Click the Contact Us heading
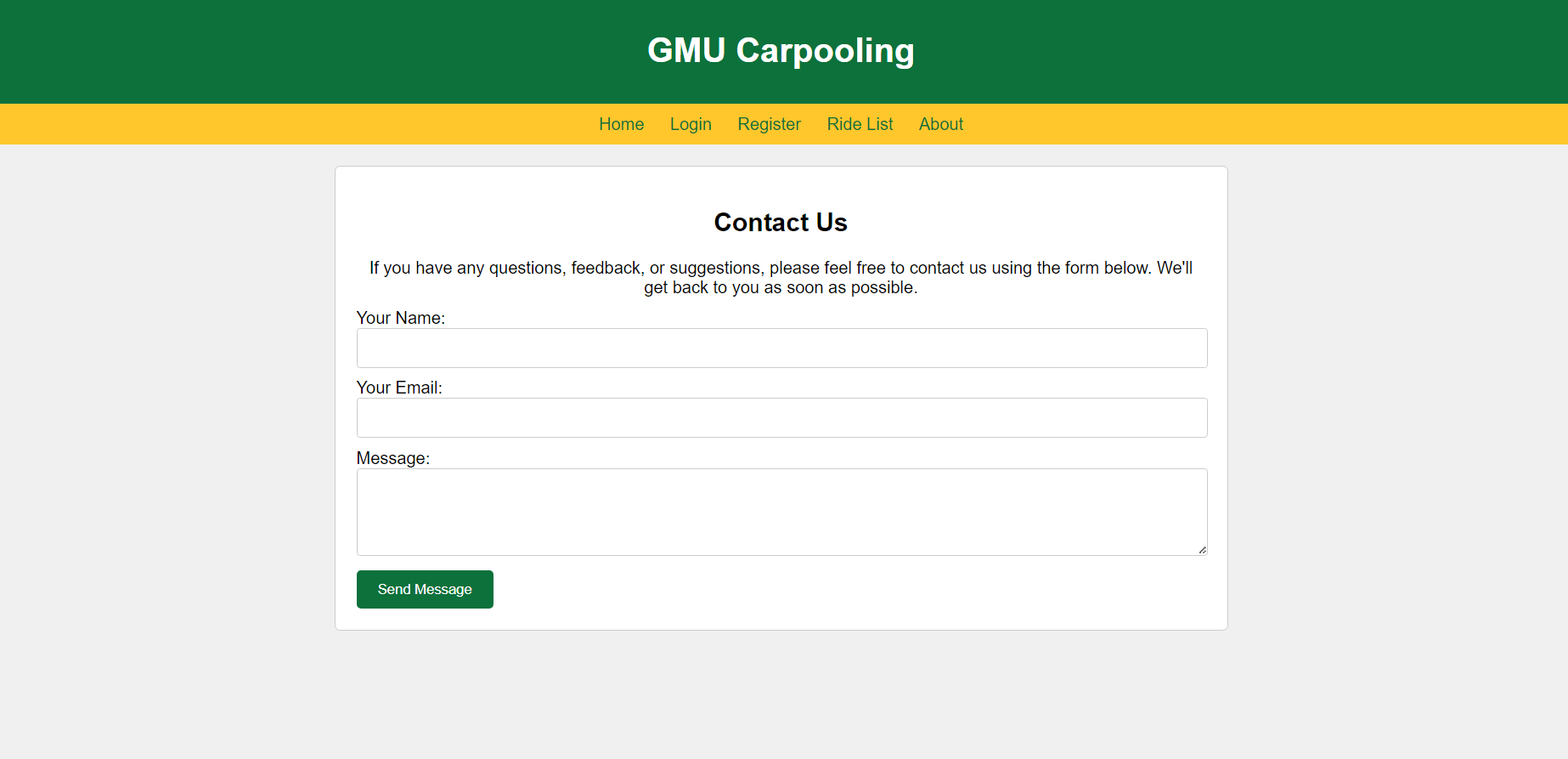The image size is (1568, 759). pyautogui.click(x=781, y=222)
